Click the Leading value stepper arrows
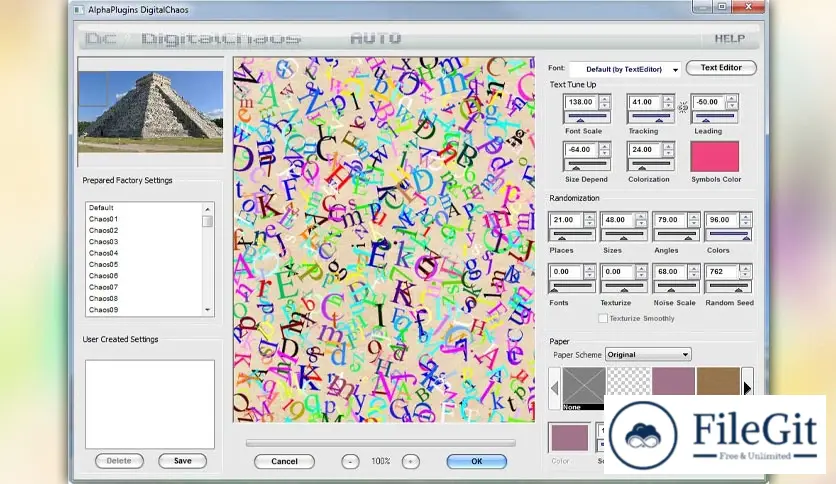836x484 pixels. (x=732, y=102)
